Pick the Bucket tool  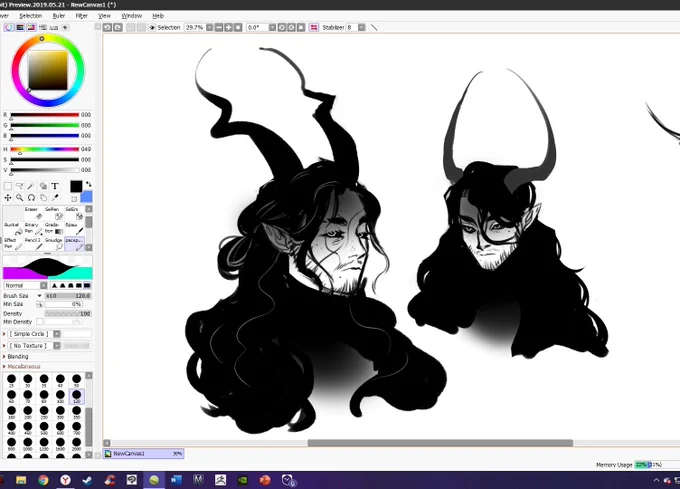click(13, 229)
